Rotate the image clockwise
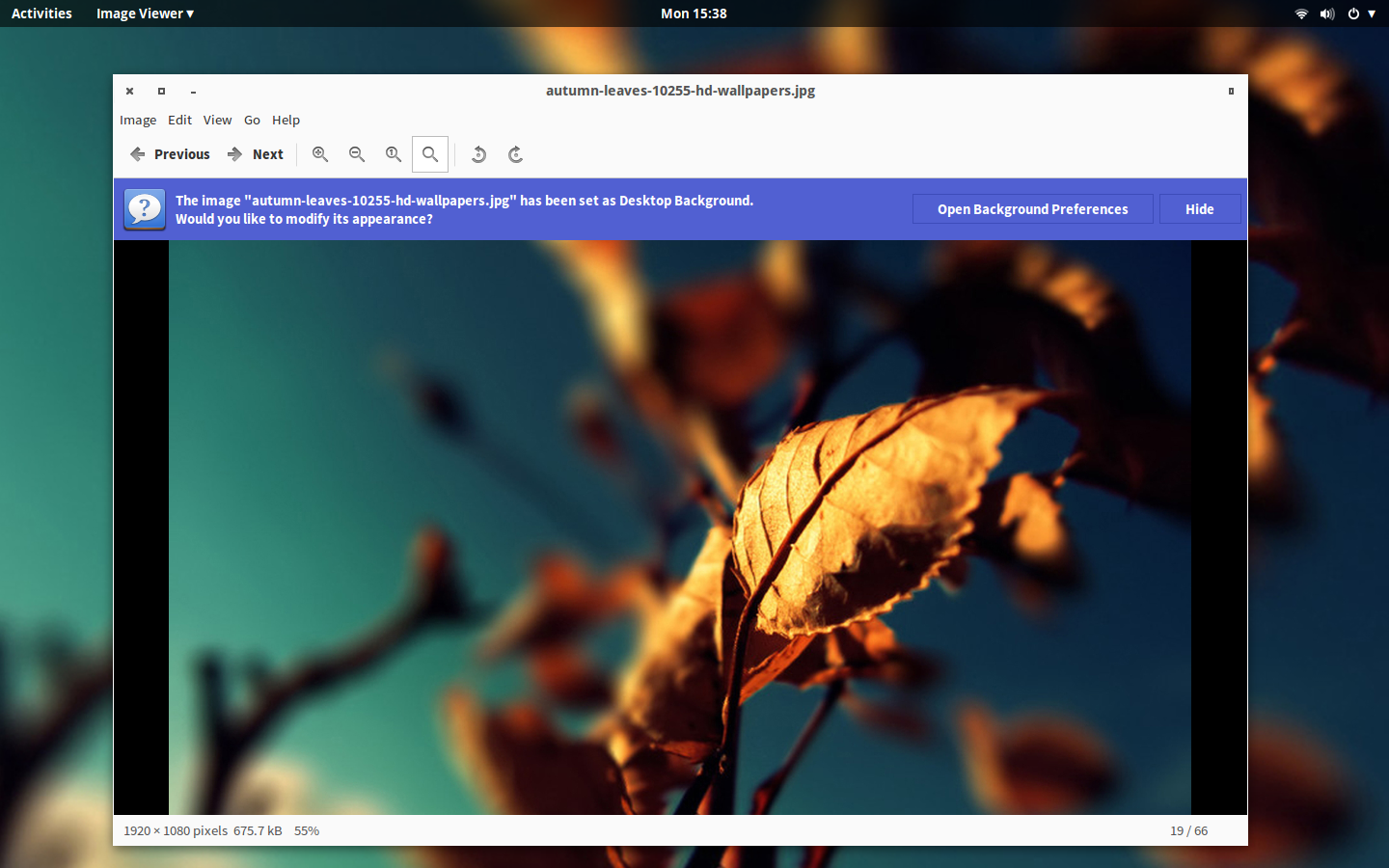Screen dimensions: 1389x868 click(x=515, y=154)
